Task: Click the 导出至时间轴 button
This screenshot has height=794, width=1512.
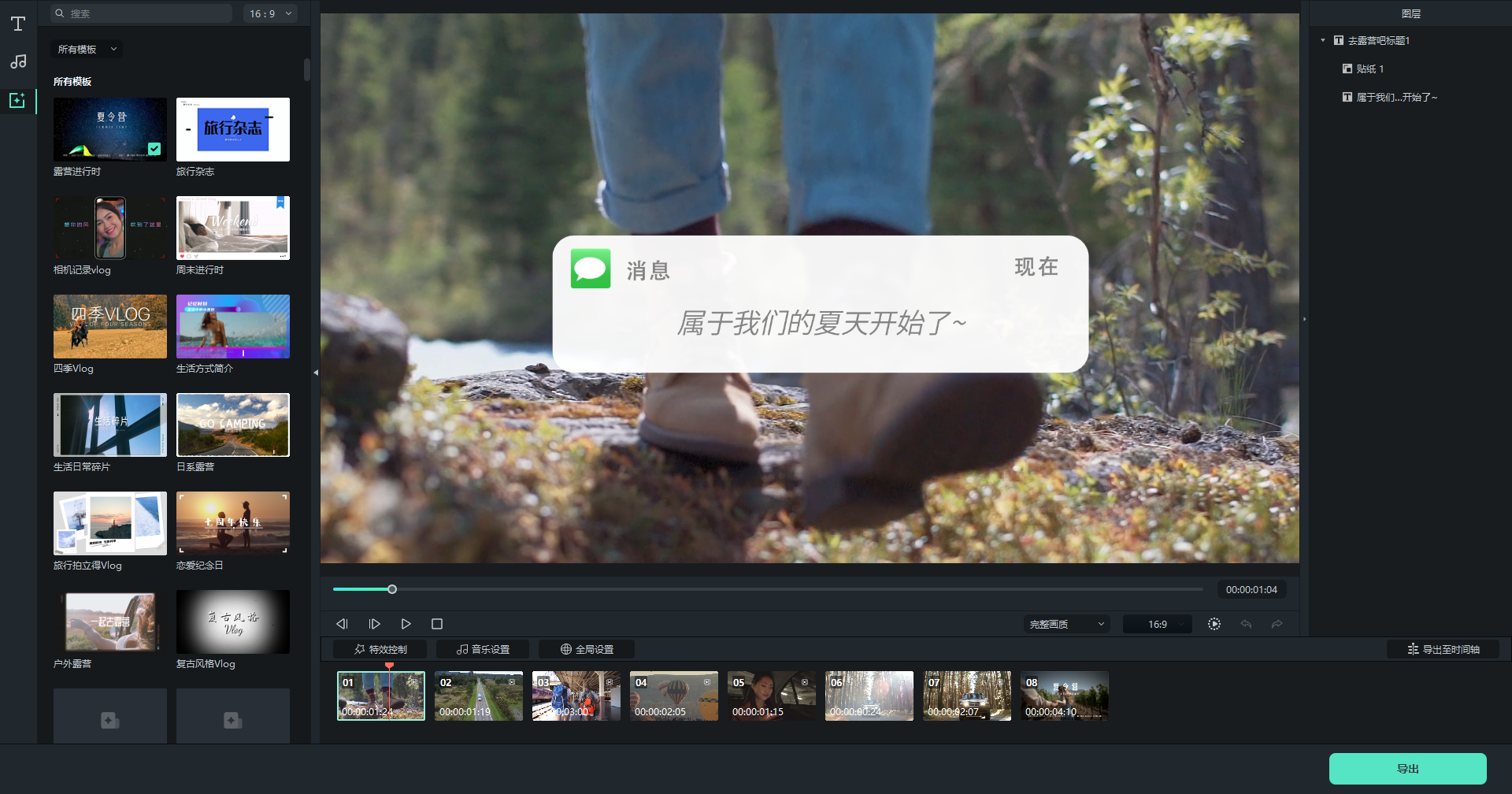Action: 1441,648
